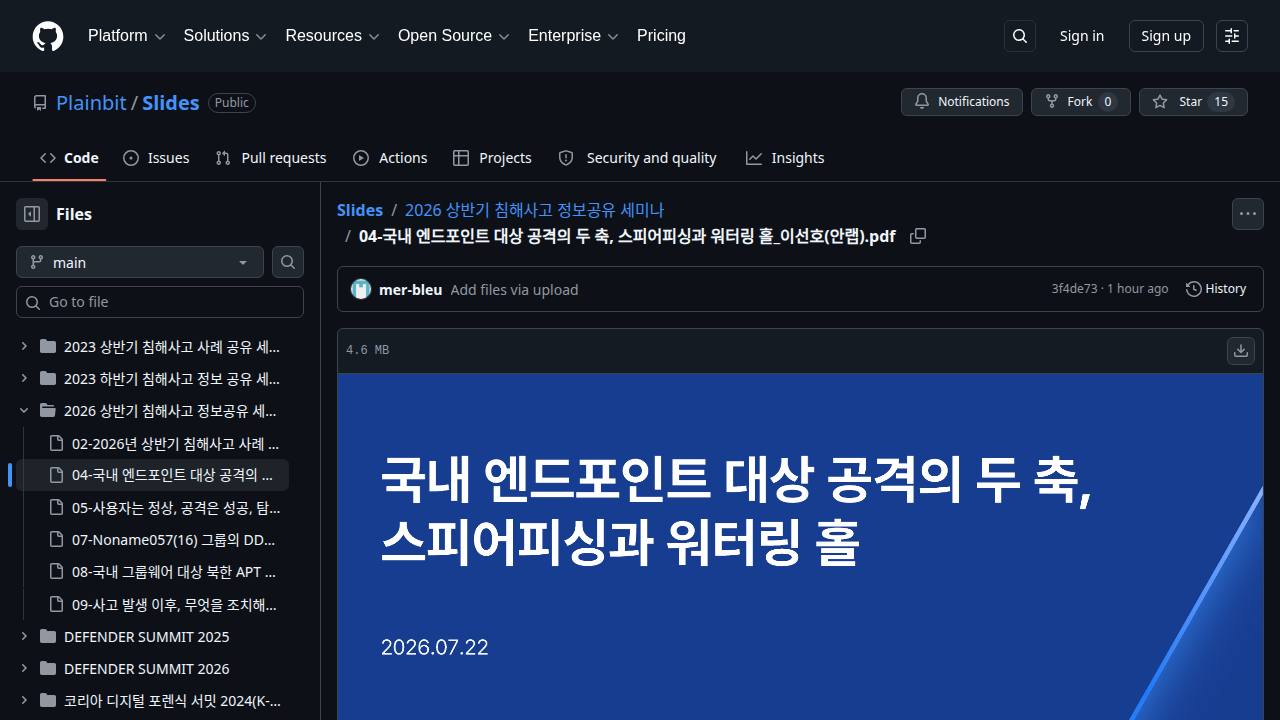The height and width of the screenshot is (720, 1280).
Task: Switch to the Code tab
Action: tap(69, 158)
